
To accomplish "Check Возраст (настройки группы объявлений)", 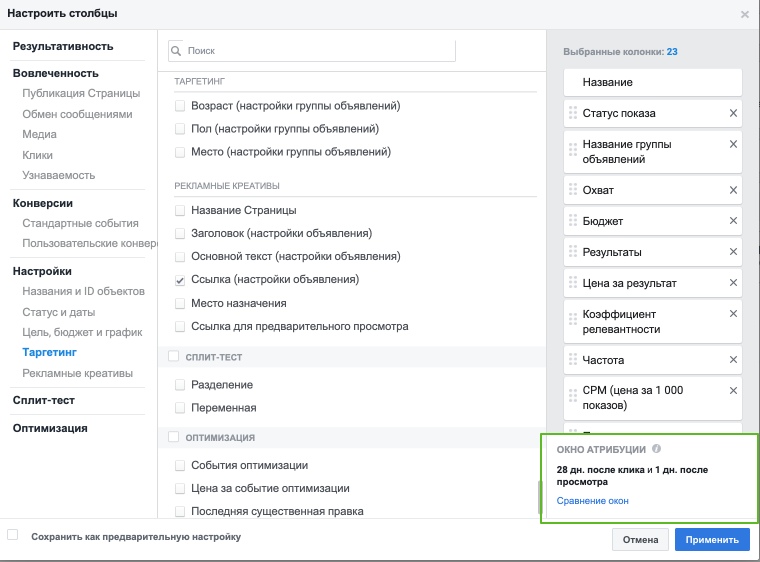I will (x=180, y=106).
